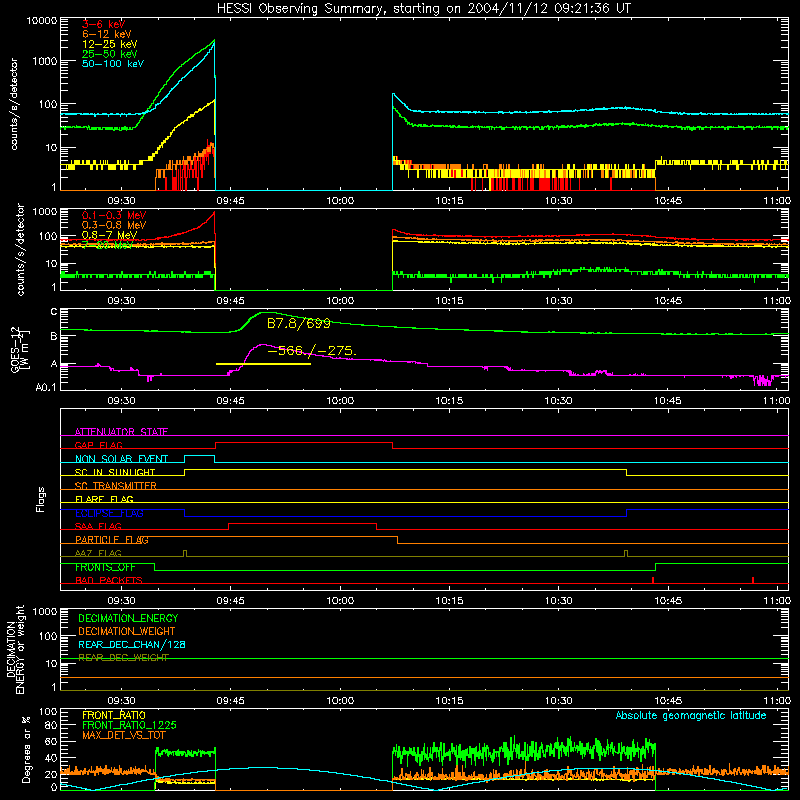Click the green FRONT_RATIO_1225 legend label
800x800 pixels.
coord(129,725)
